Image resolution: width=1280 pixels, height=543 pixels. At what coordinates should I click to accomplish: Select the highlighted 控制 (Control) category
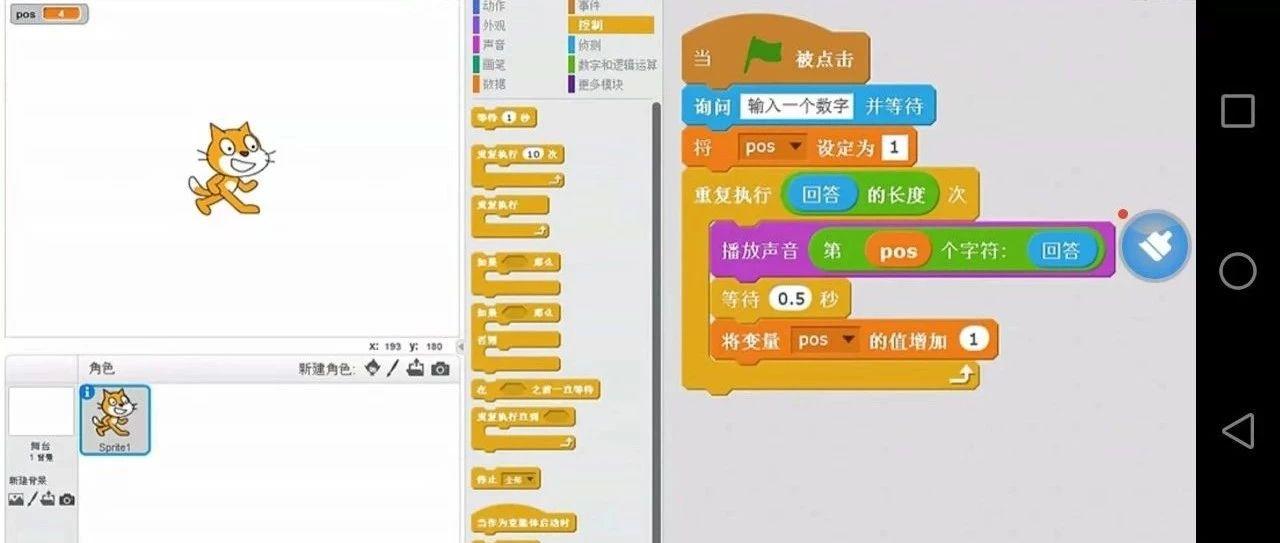pos(610,25)
